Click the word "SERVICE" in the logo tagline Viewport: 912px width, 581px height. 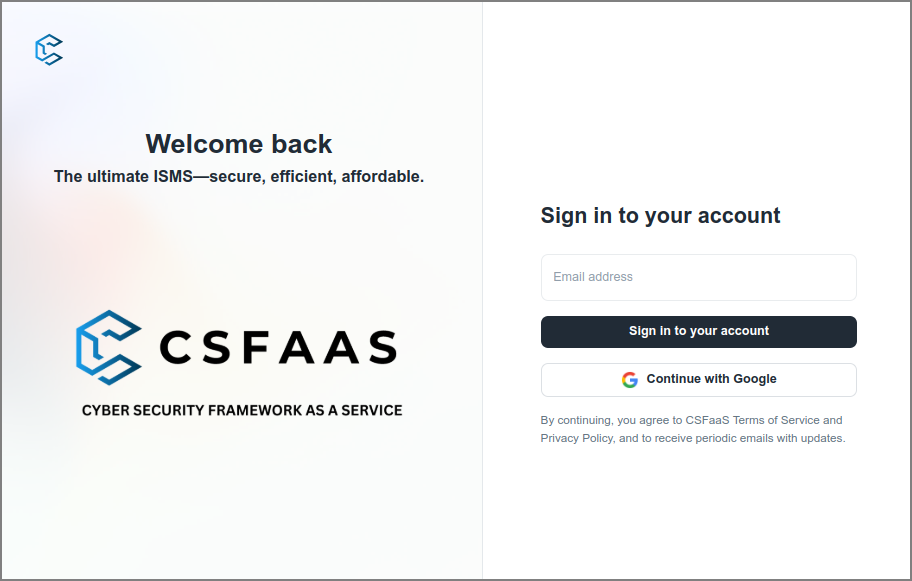pos(371,410)
